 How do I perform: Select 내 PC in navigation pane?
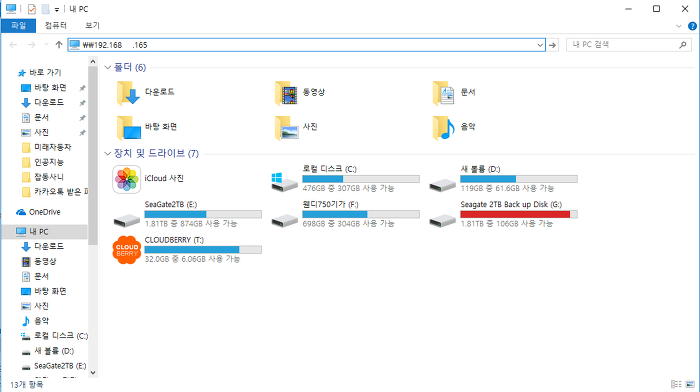coord(45,231)
